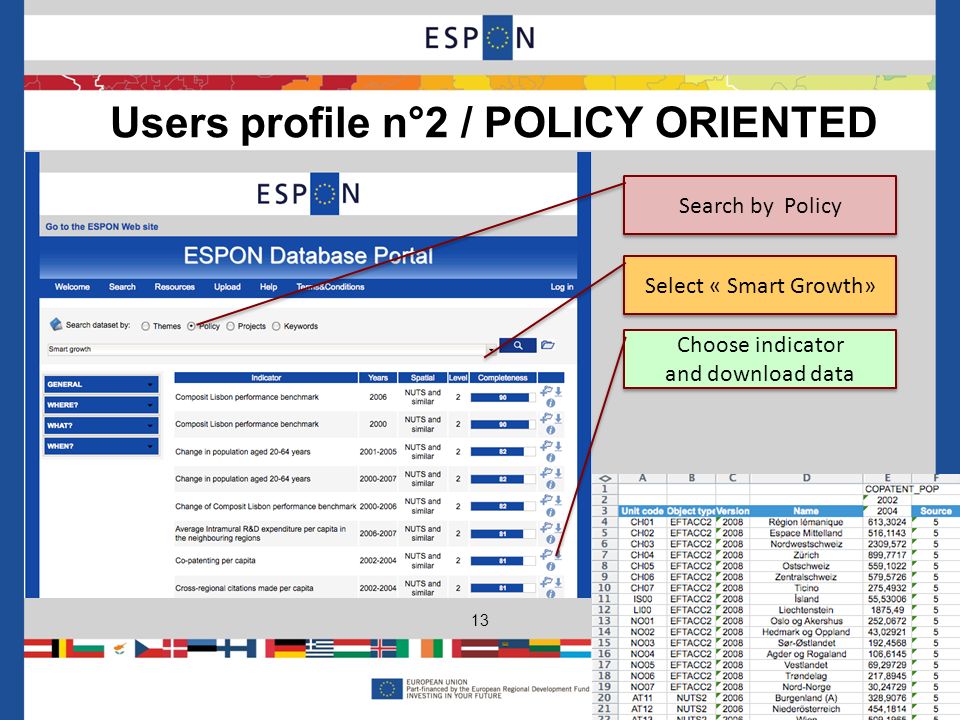Open info for Composit Lisbon benchmark 2006
Screen dimensions: 960x720
point(550,403)
